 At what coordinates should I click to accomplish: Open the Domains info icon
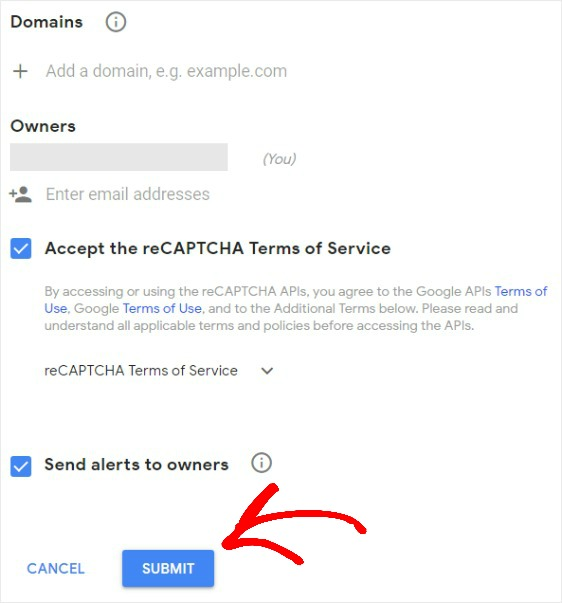point(116,22)
